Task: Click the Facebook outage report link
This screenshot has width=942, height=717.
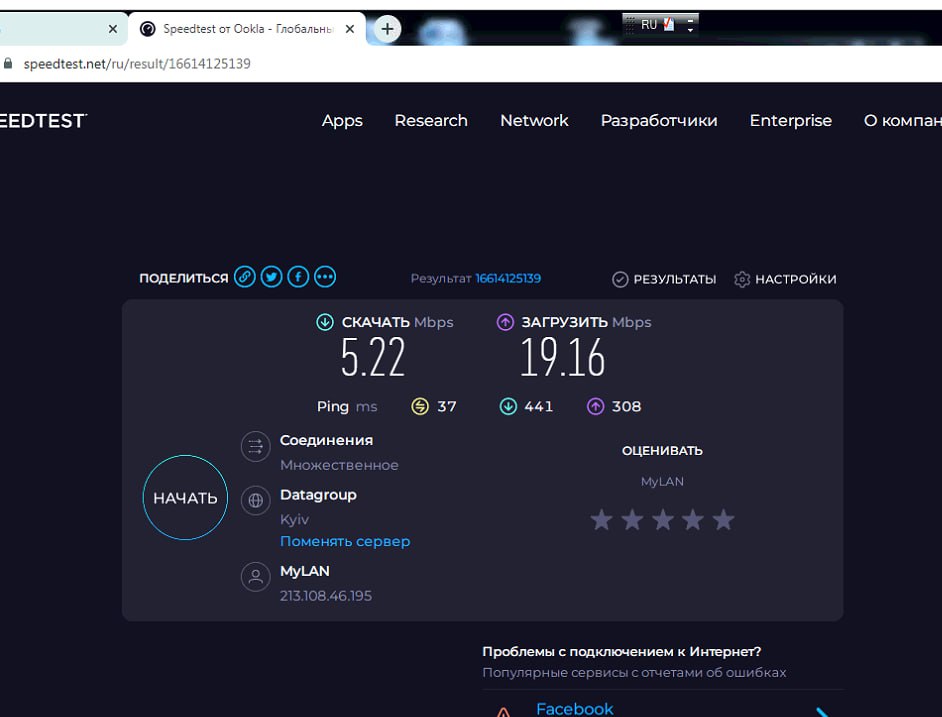Action: pyautogui.click(x=575, y=709)
